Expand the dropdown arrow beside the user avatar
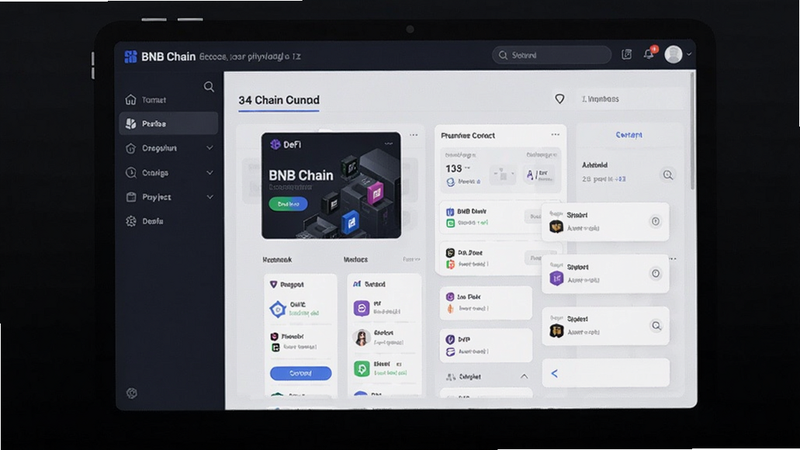 pyautogui.click(x=689, y=54)
